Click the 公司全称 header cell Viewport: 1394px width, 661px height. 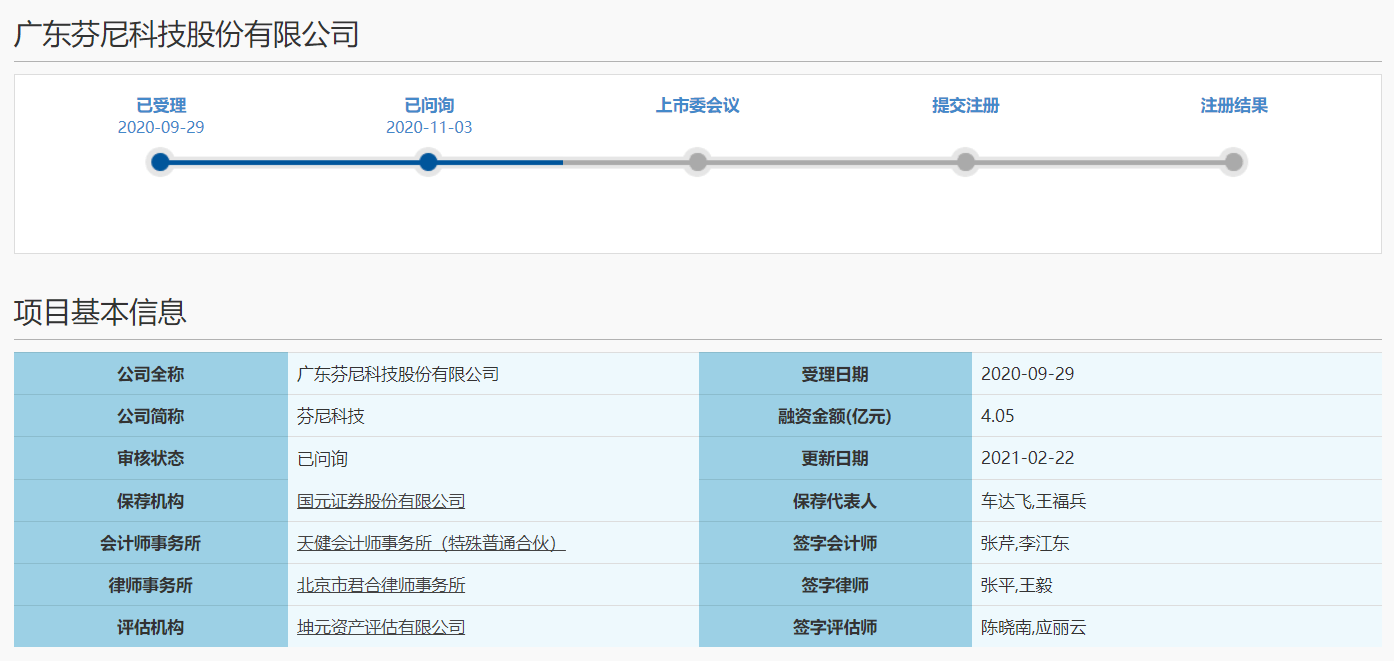[151, 374]
